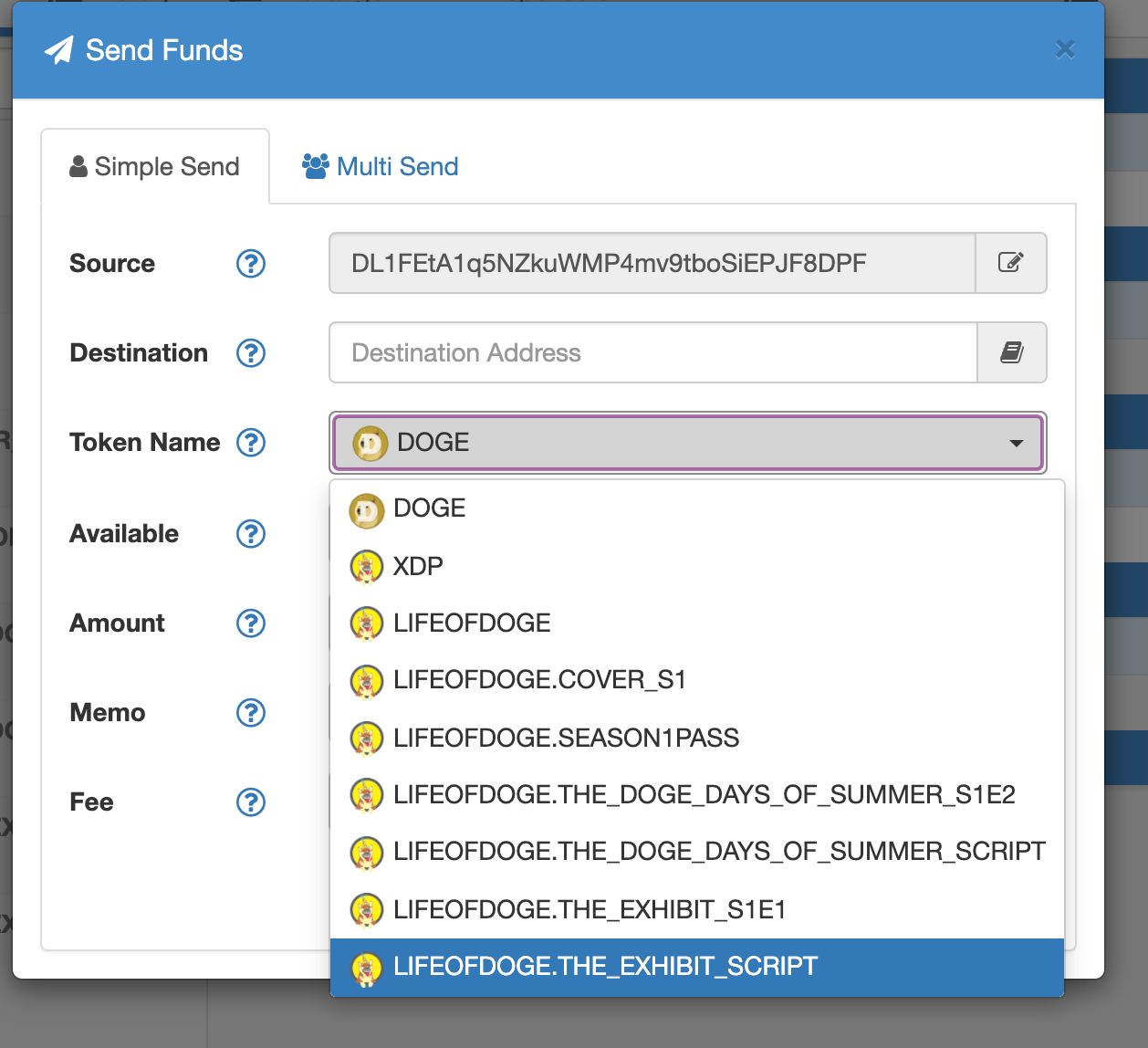Click the Source address field
Screen dimensions: 1148x1048
click(x=652, y=263)
